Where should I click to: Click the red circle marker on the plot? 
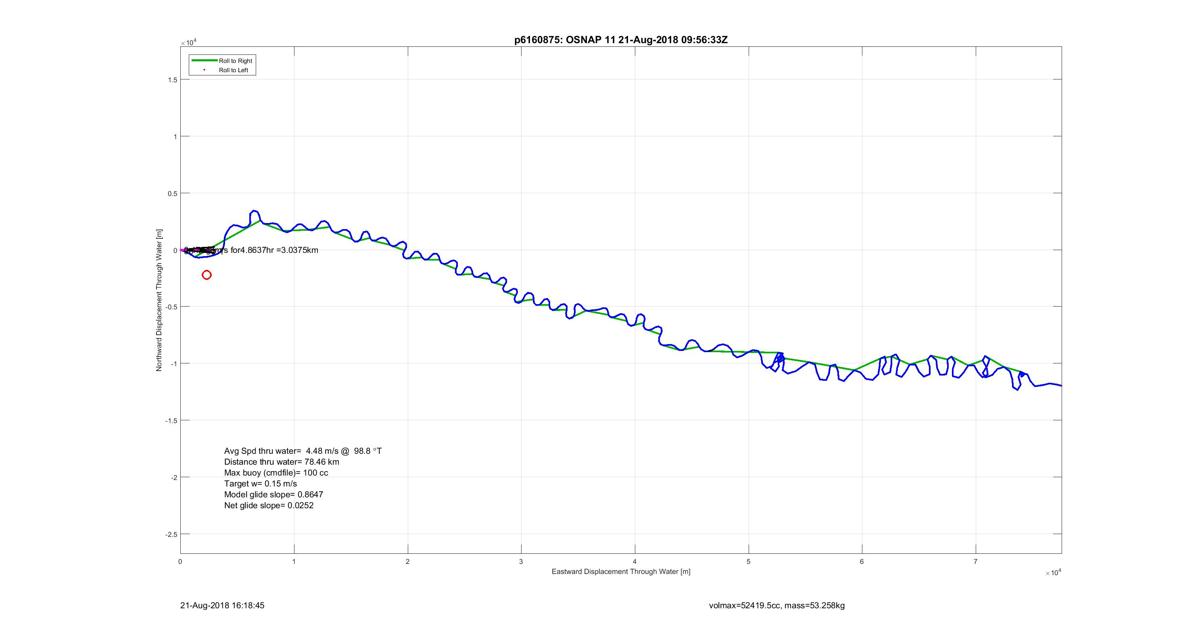207,274
